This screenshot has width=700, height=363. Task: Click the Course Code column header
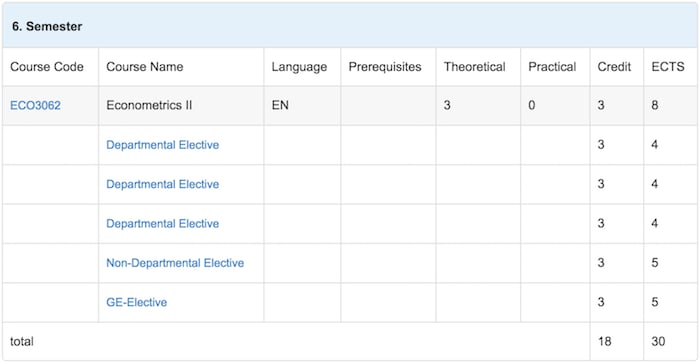pos(47,67)
